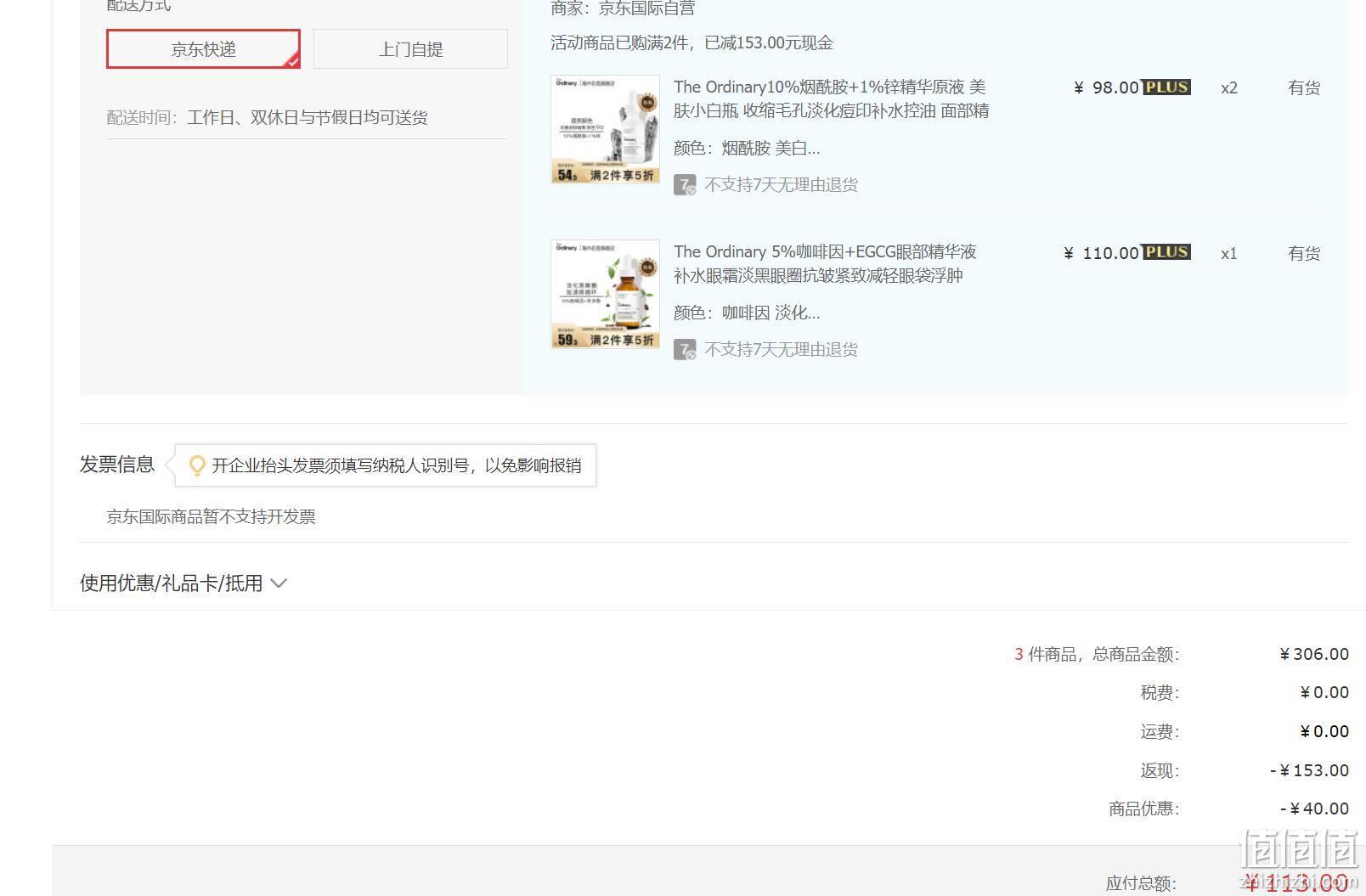
Task: Click the 颜色：咖啡因 淡化 variant text
Action: [x=747, y=313]
